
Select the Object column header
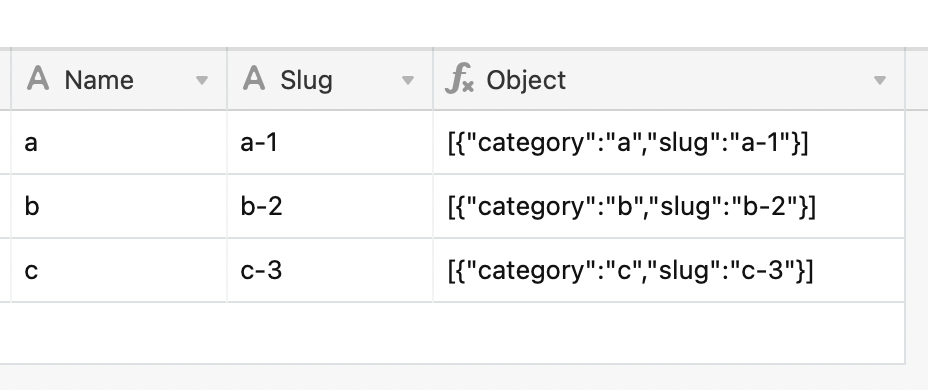[x=669, y=79]
